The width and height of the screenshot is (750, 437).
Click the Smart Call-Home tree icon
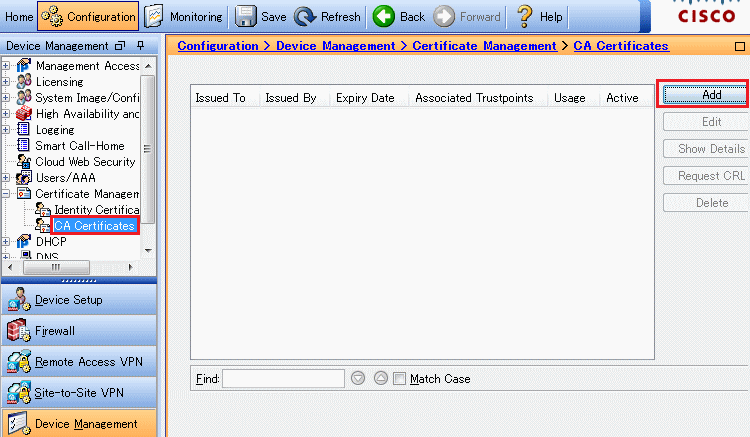(23, 145)
